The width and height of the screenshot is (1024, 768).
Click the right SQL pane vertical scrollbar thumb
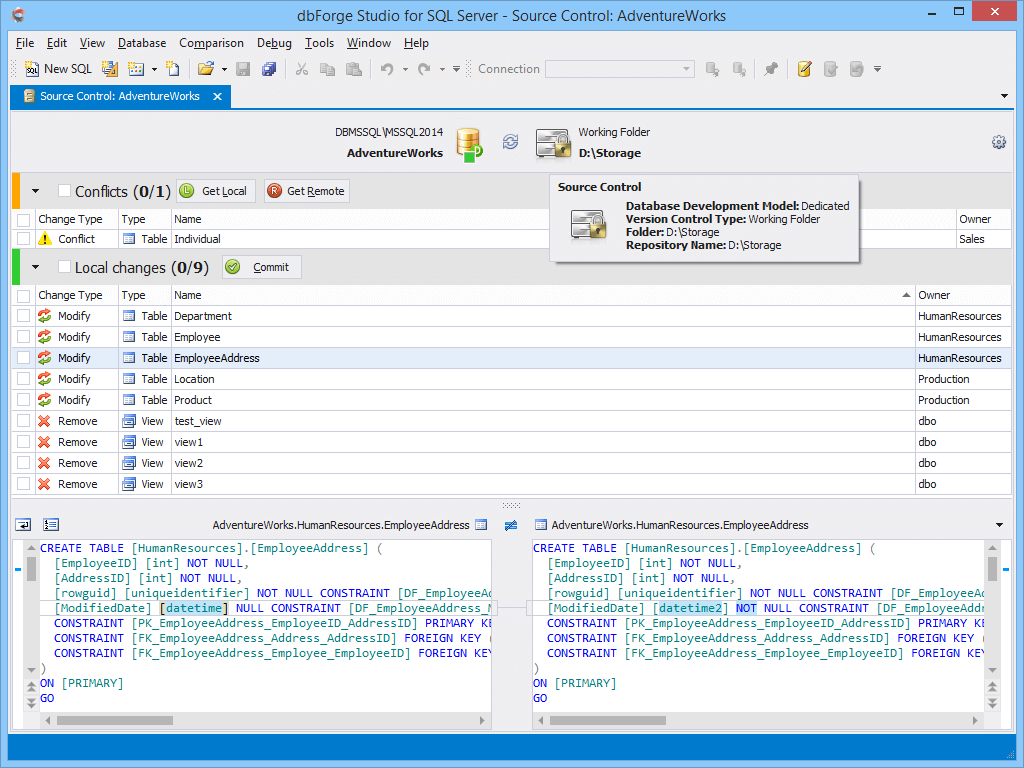[993, 569]
